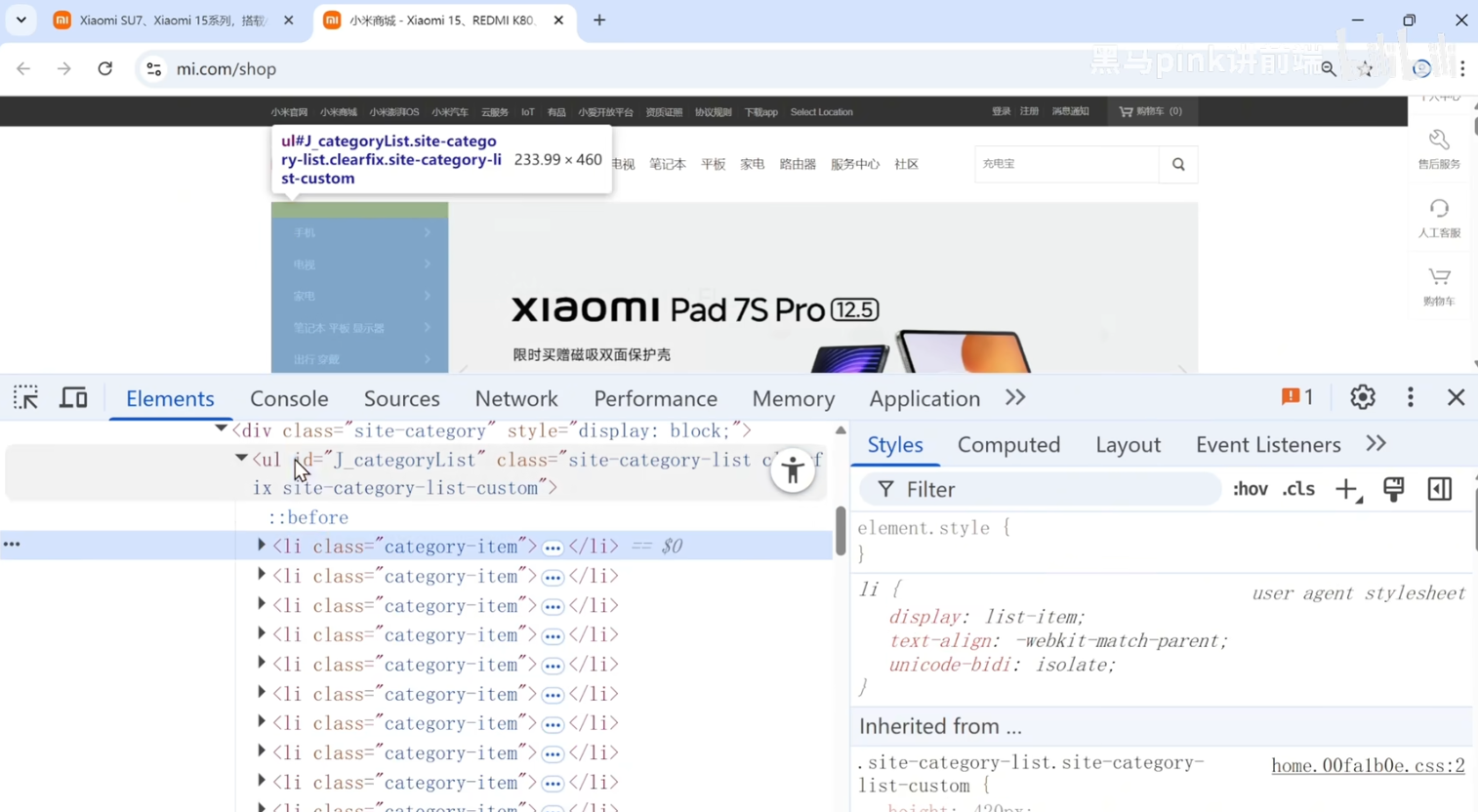Select the Event Listeners tab
Viewport: 1478px width, 812px height.
[1267, 445]
